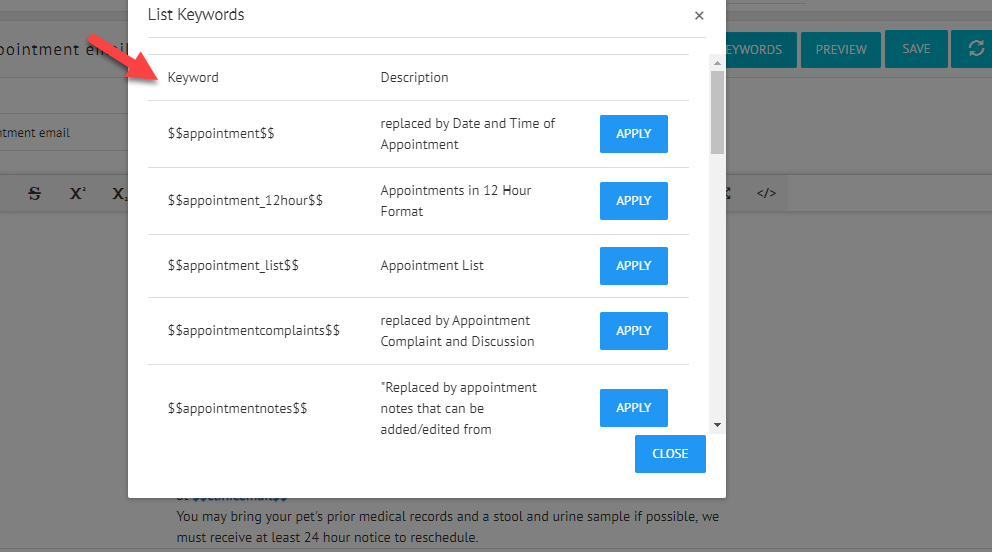Apply the $$appointment_list$$ keyword
The width and height of the screenshot is (992, 552).
pyautogui.click(x=633, y=266)
